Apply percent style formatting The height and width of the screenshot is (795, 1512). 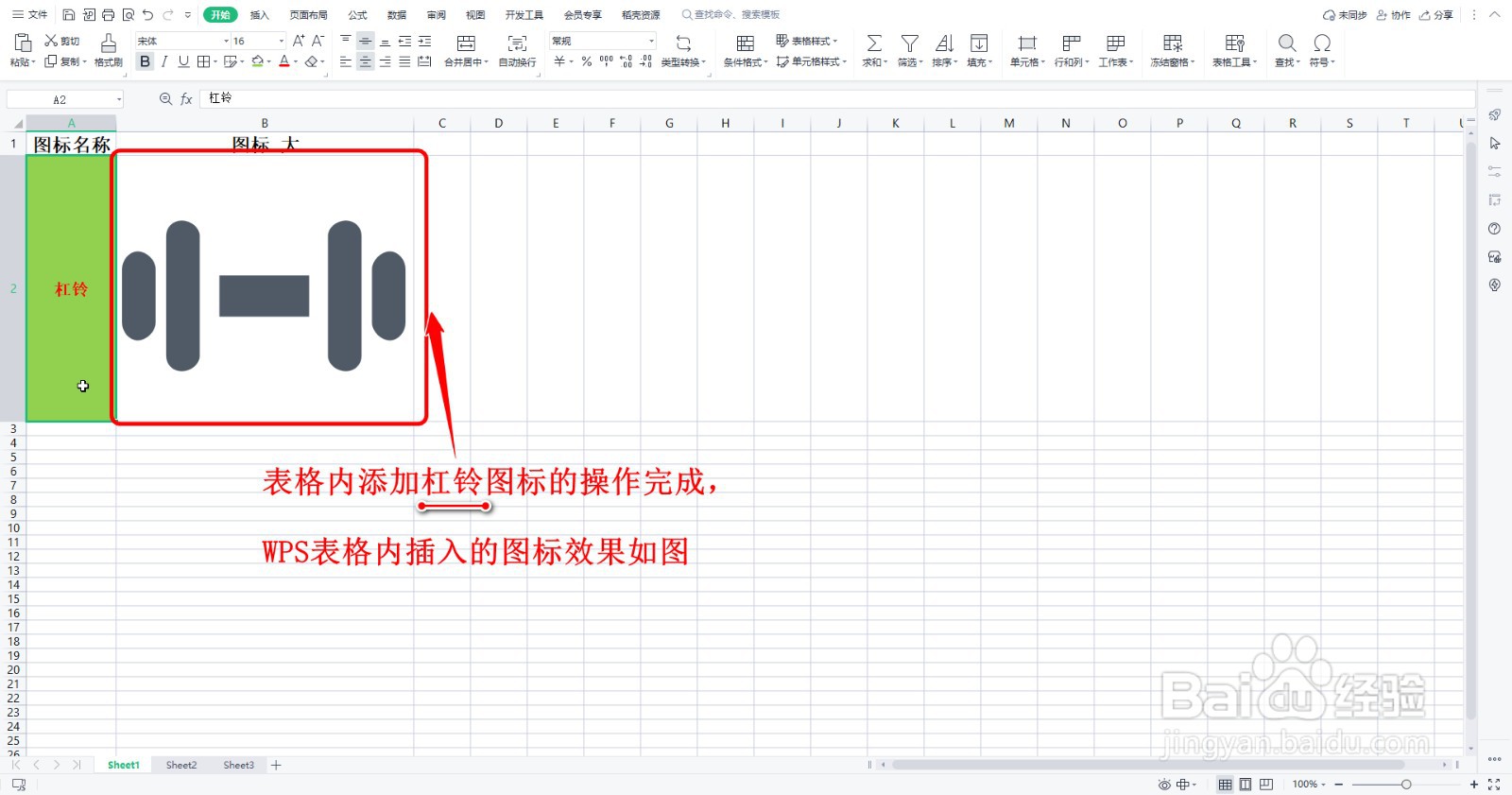pos(587,61)
